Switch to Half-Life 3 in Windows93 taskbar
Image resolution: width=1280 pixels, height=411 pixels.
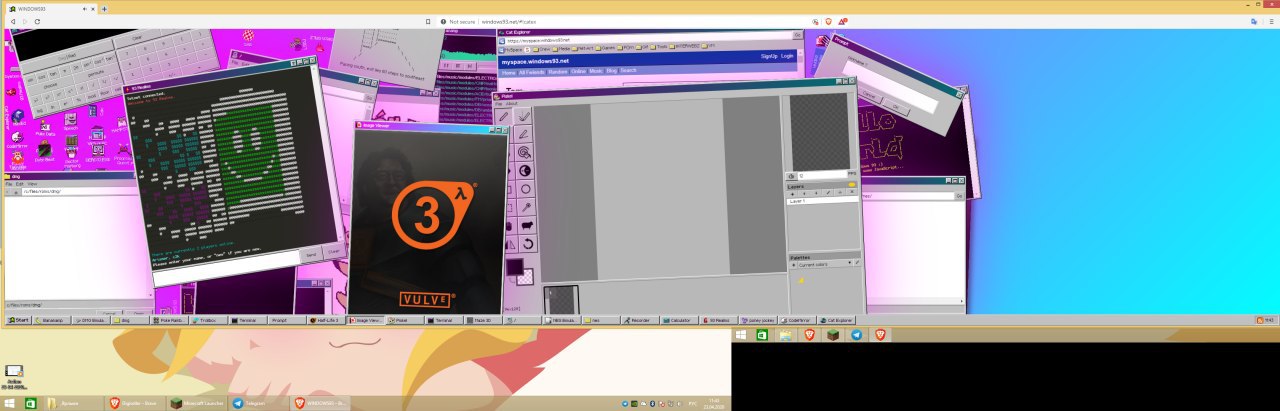325,320
